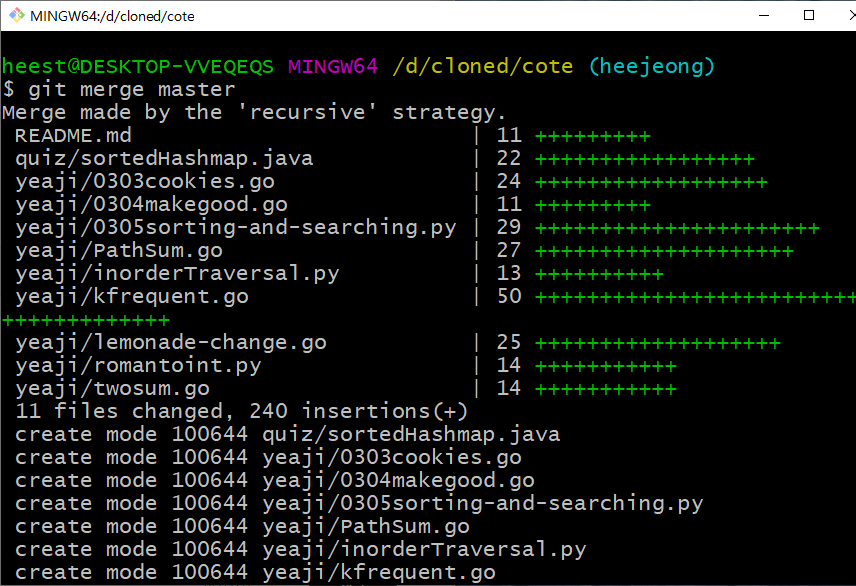Click the 'recursive' strategy message line
The image size is (856, 586).
(x=254, y=113)
